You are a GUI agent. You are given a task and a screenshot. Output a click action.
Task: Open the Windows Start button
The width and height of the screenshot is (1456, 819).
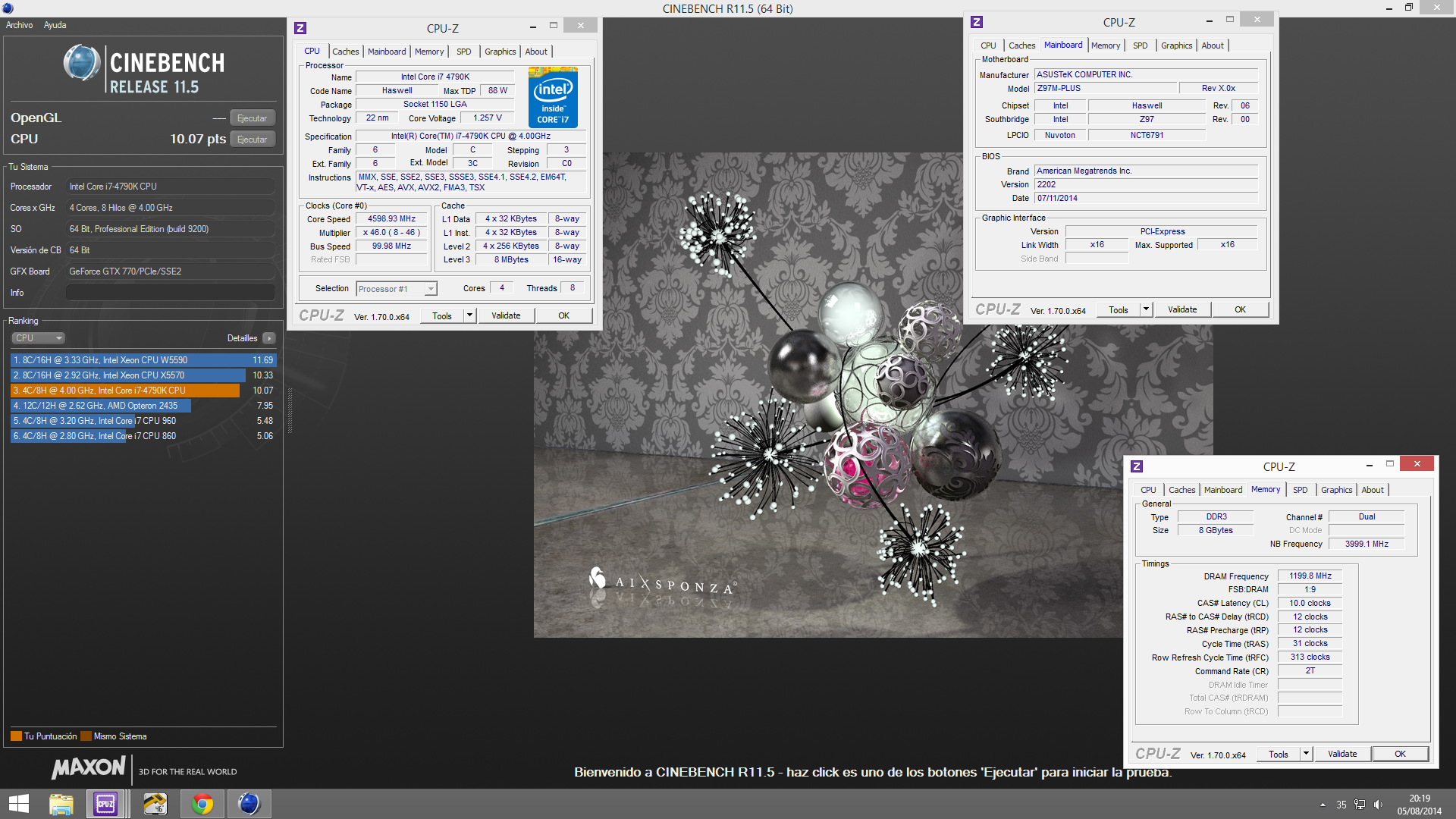pos(18,804)
